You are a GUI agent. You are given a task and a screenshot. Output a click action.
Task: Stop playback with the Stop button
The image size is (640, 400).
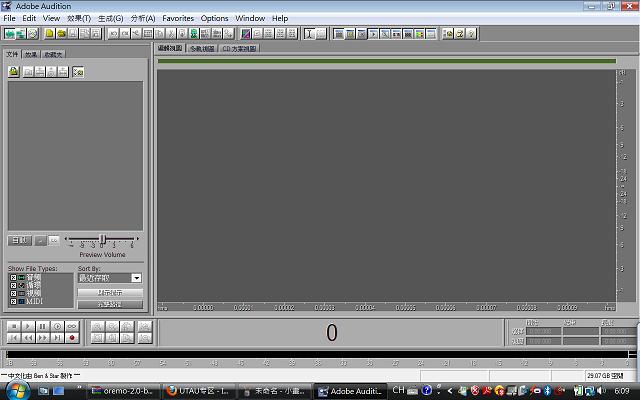13,326
